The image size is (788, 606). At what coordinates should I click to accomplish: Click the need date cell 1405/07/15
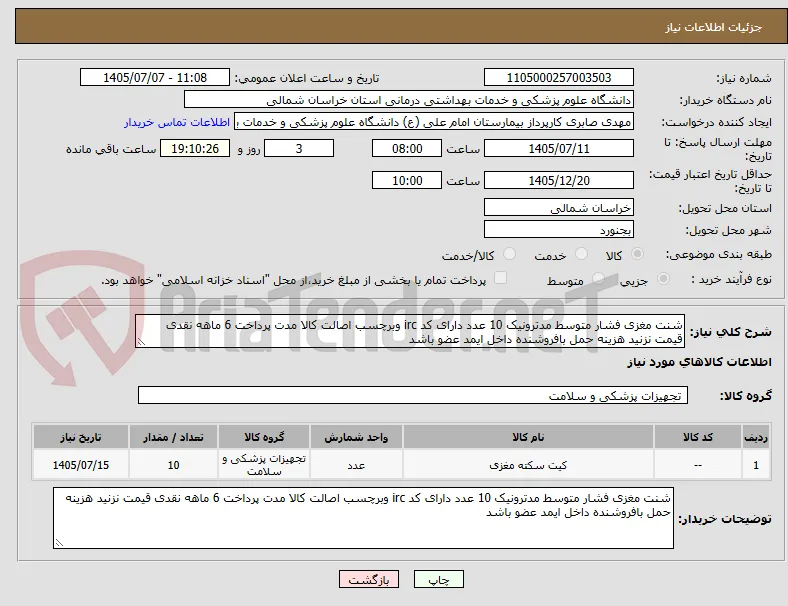click(x=80, y=465)
